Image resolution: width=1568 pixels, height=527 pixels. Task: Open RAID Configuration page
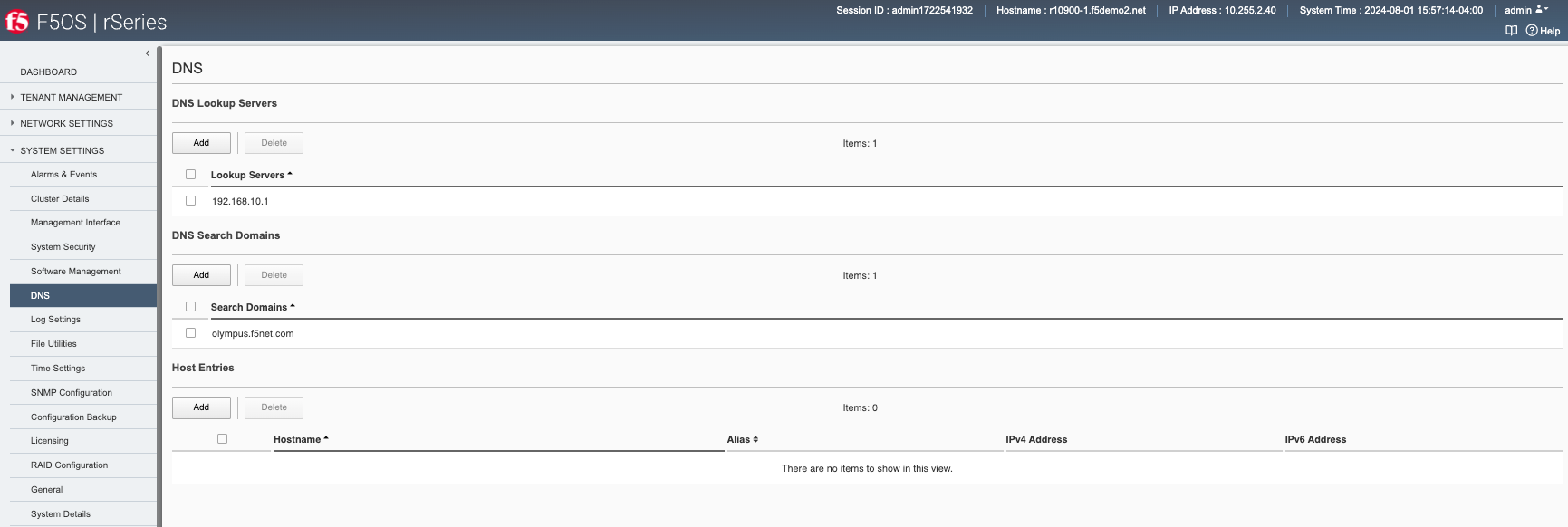[69, 465]
